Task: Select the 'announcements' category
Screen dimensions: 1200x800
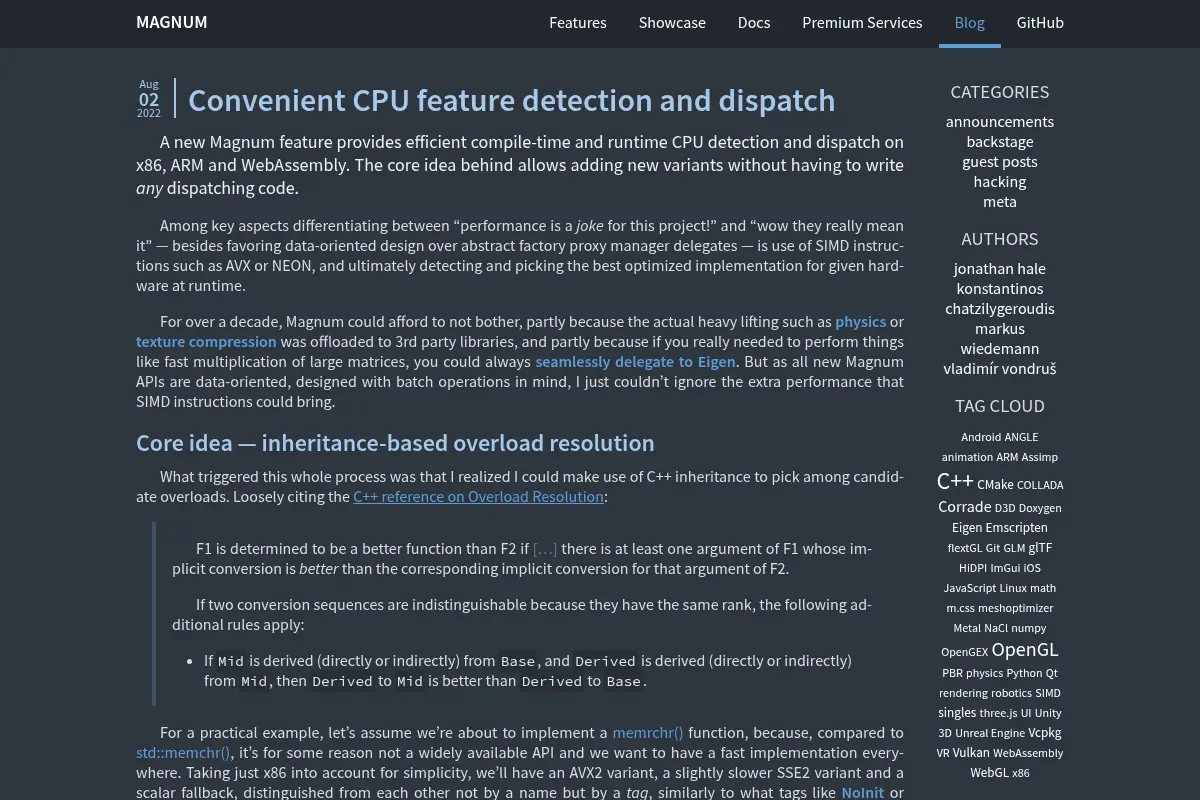Action: click(1000, 122)
